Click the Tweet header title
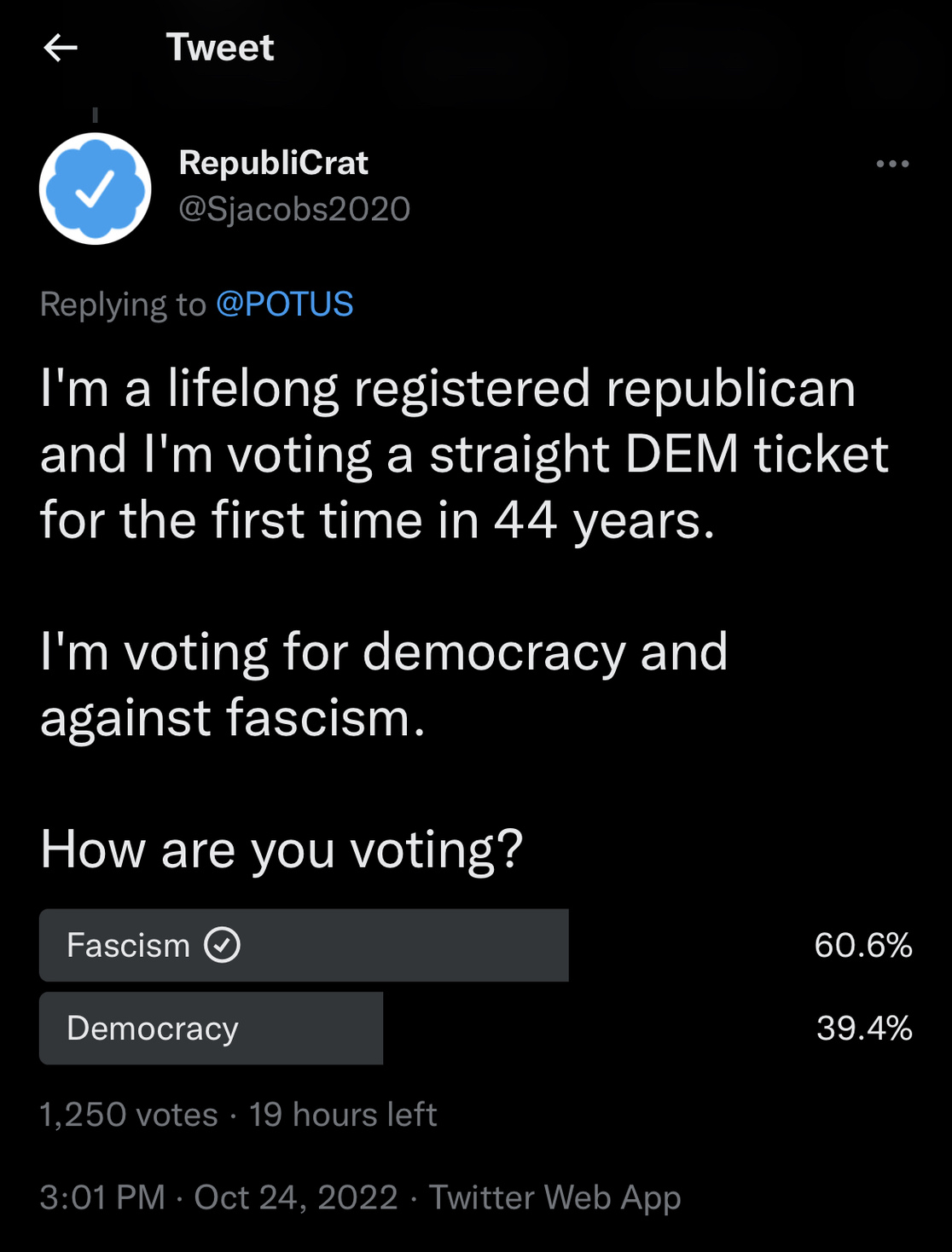 (219, 48)
